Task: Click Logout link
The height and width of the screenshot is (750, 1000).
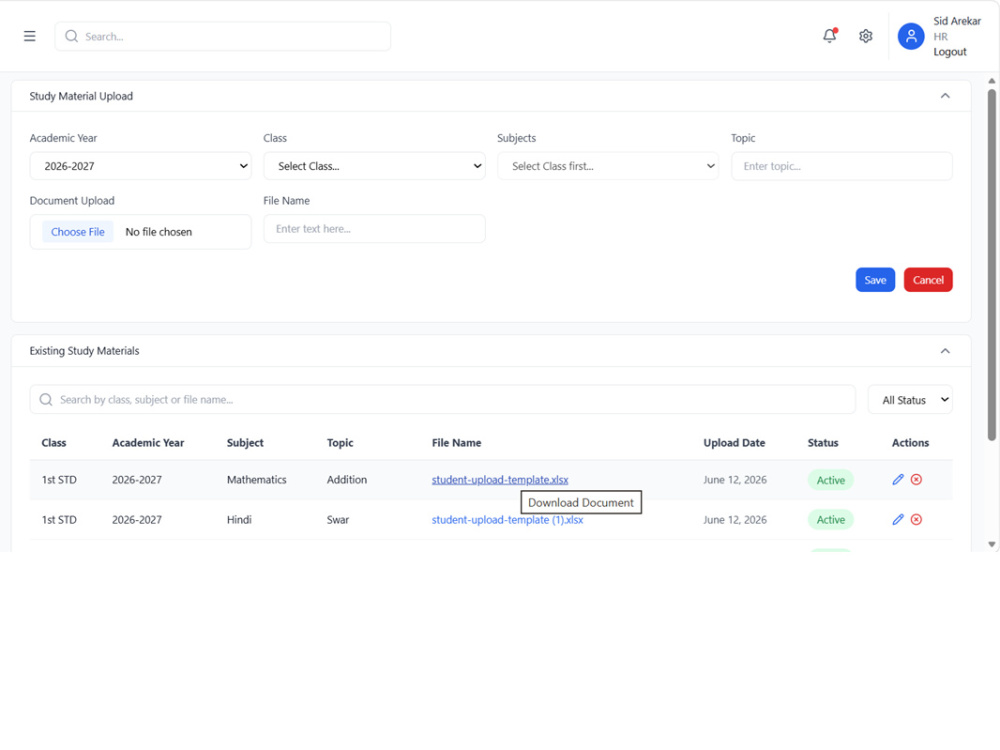Action: point(950,52)
